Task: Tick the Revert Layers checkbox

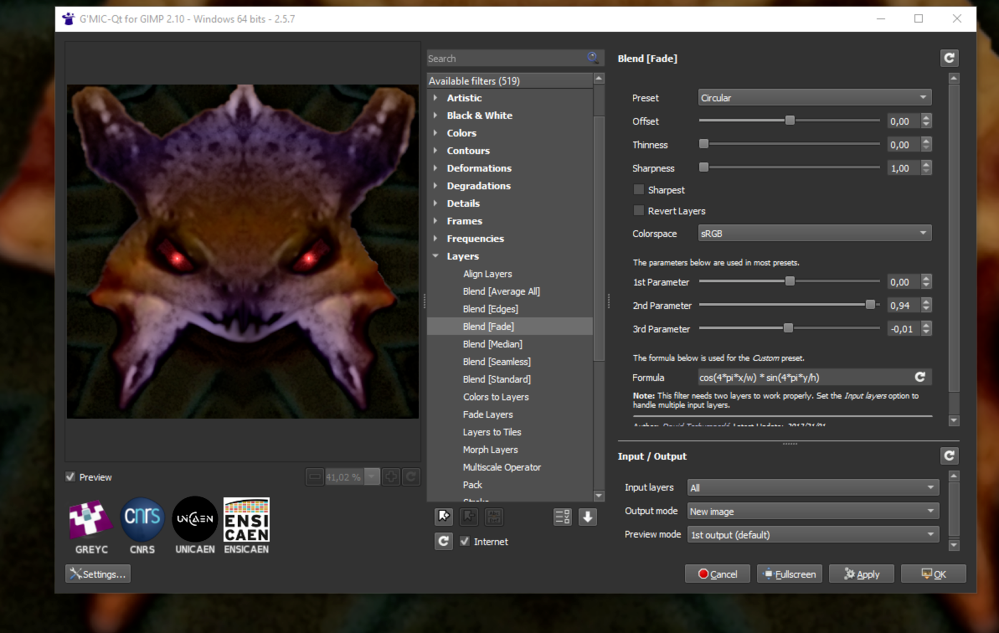Action: pyautogui.click(x=639, y=211)
